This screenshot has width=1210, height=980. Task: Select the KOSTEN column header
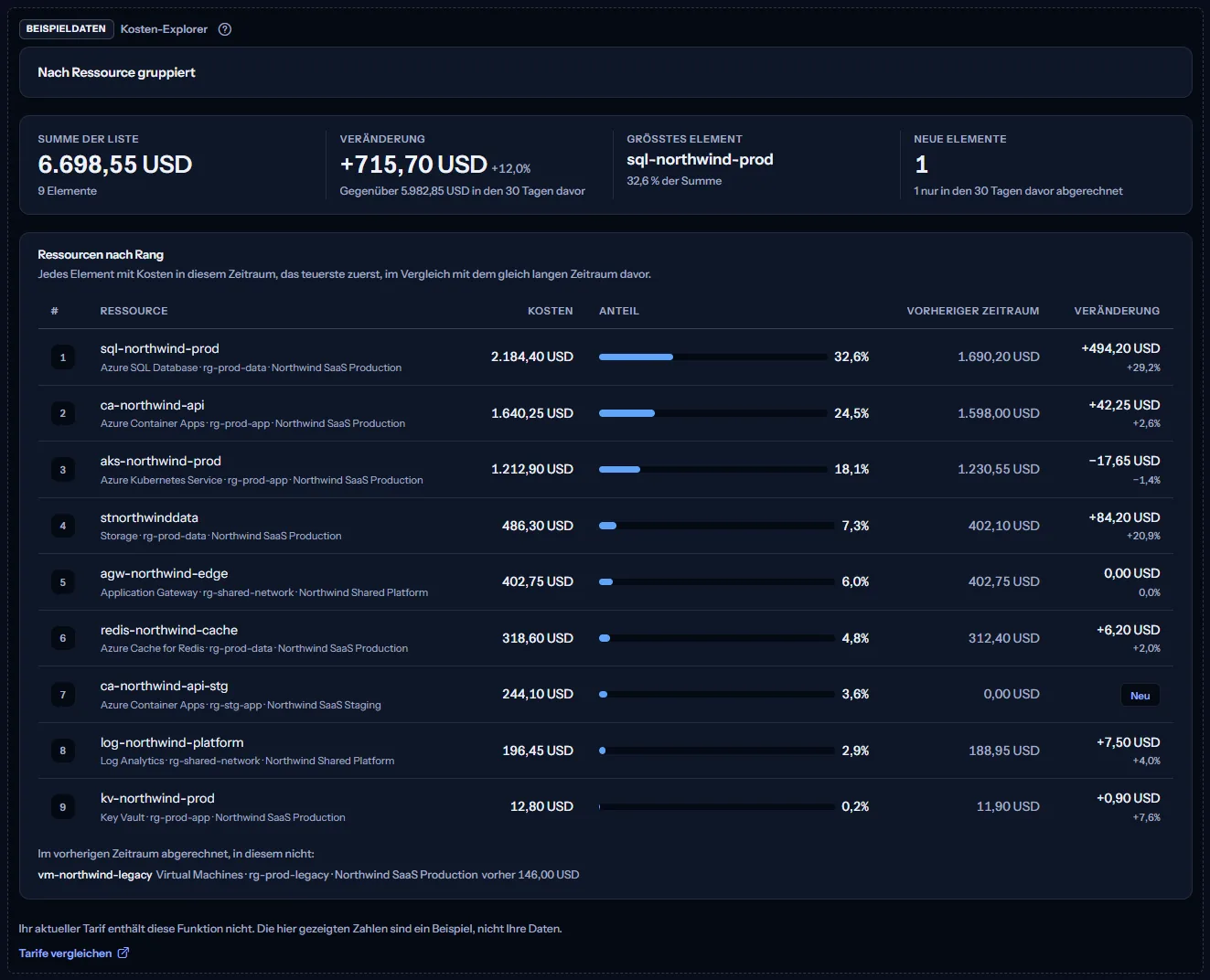(x=551, y=311)
